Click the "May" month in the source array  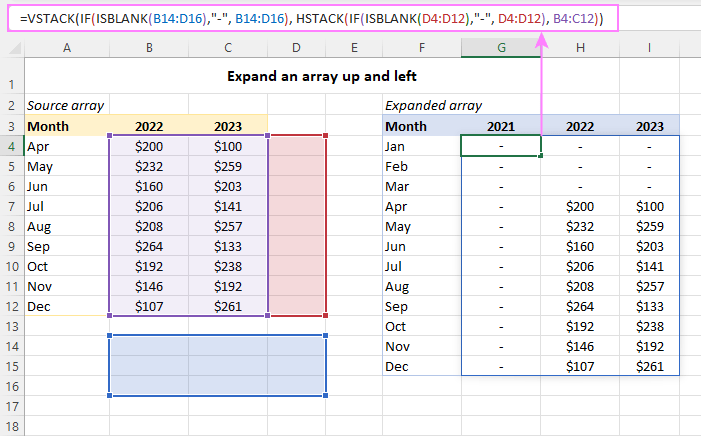coord(40,167)
